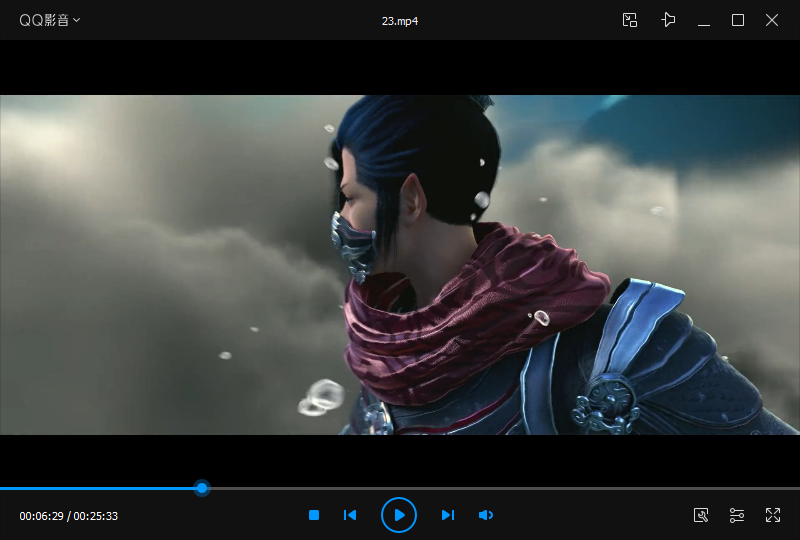The height and width of the screenshot is (540, 800).
Task: Maximize the player window
Action: tap(738, 20)
